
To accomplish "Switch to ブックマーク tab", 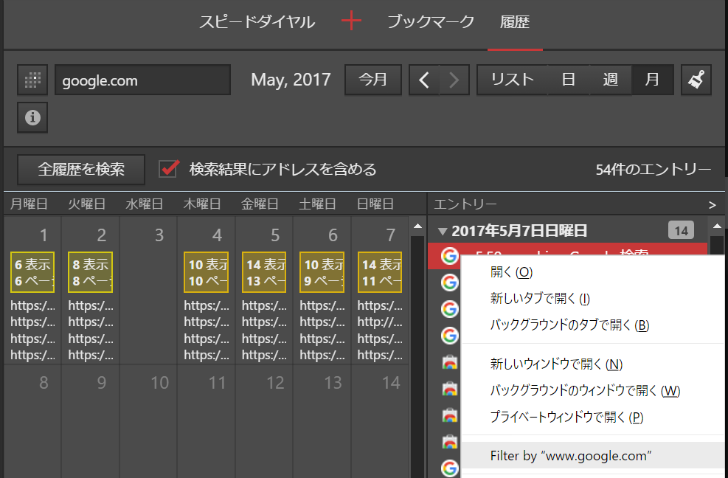I will pyautogui.click(x=430, y=22).
